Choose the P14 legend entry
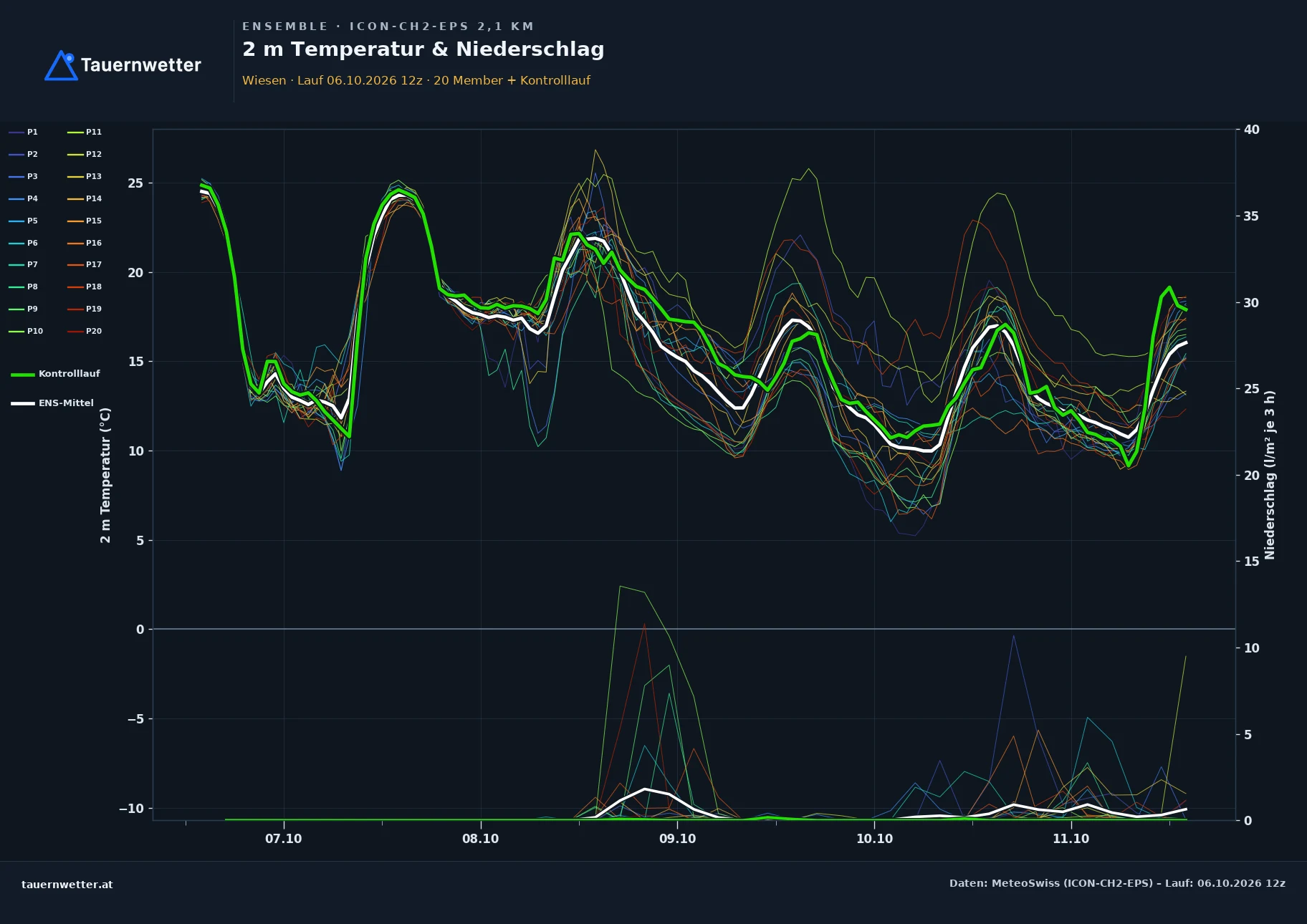1307x924 pixels. click(x=85, y=198)
